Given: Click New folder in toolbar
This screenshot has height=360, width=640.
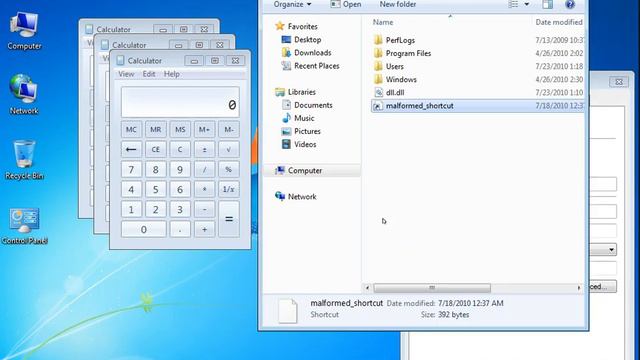Looking at the screenshot, I should click(398, 4).
